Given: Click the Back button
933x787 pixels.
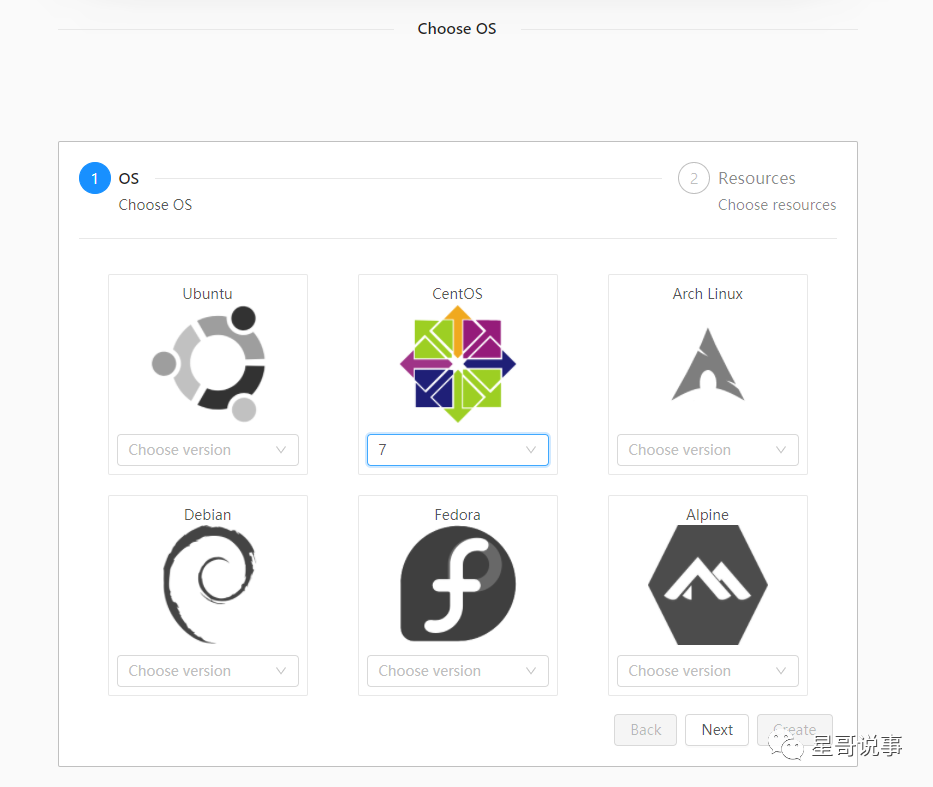Looking at the screenshot, I should point(646,730).
